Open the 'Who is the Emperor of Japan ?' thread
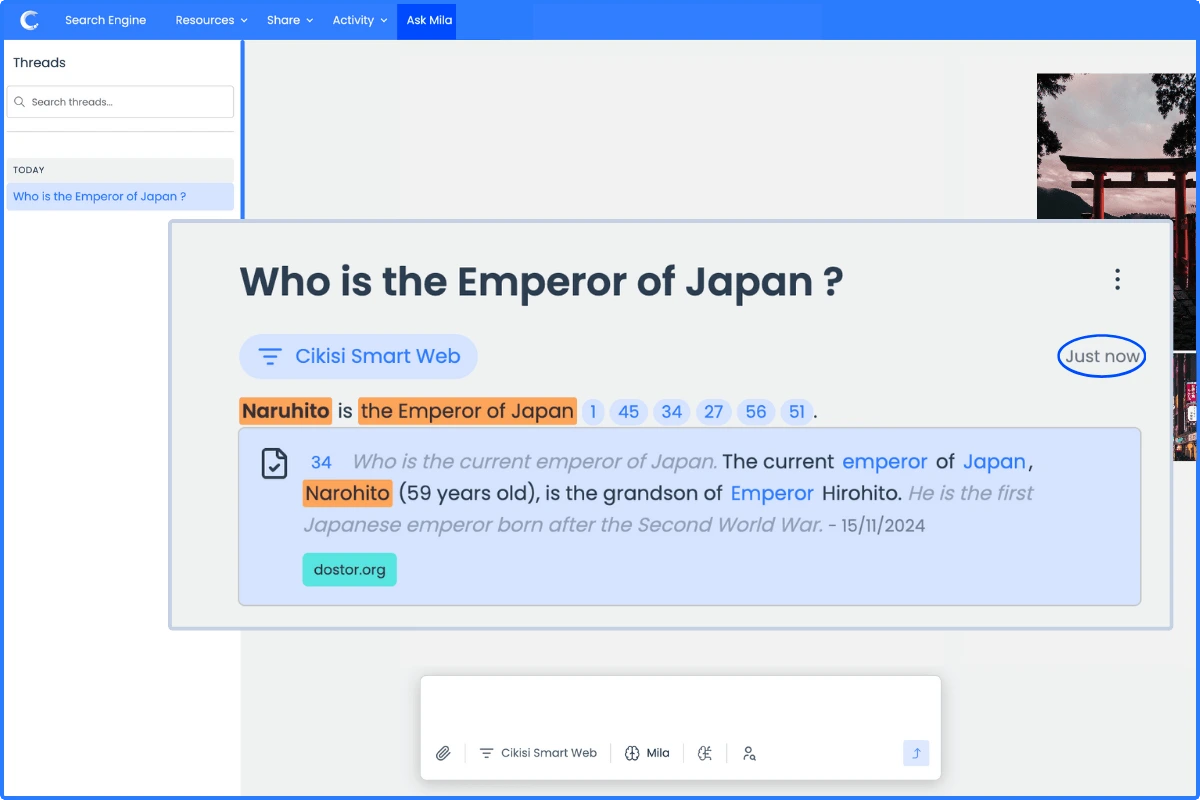Image resolution: width=1200 pixels, height=800 pixels. (x=100, y=197)
